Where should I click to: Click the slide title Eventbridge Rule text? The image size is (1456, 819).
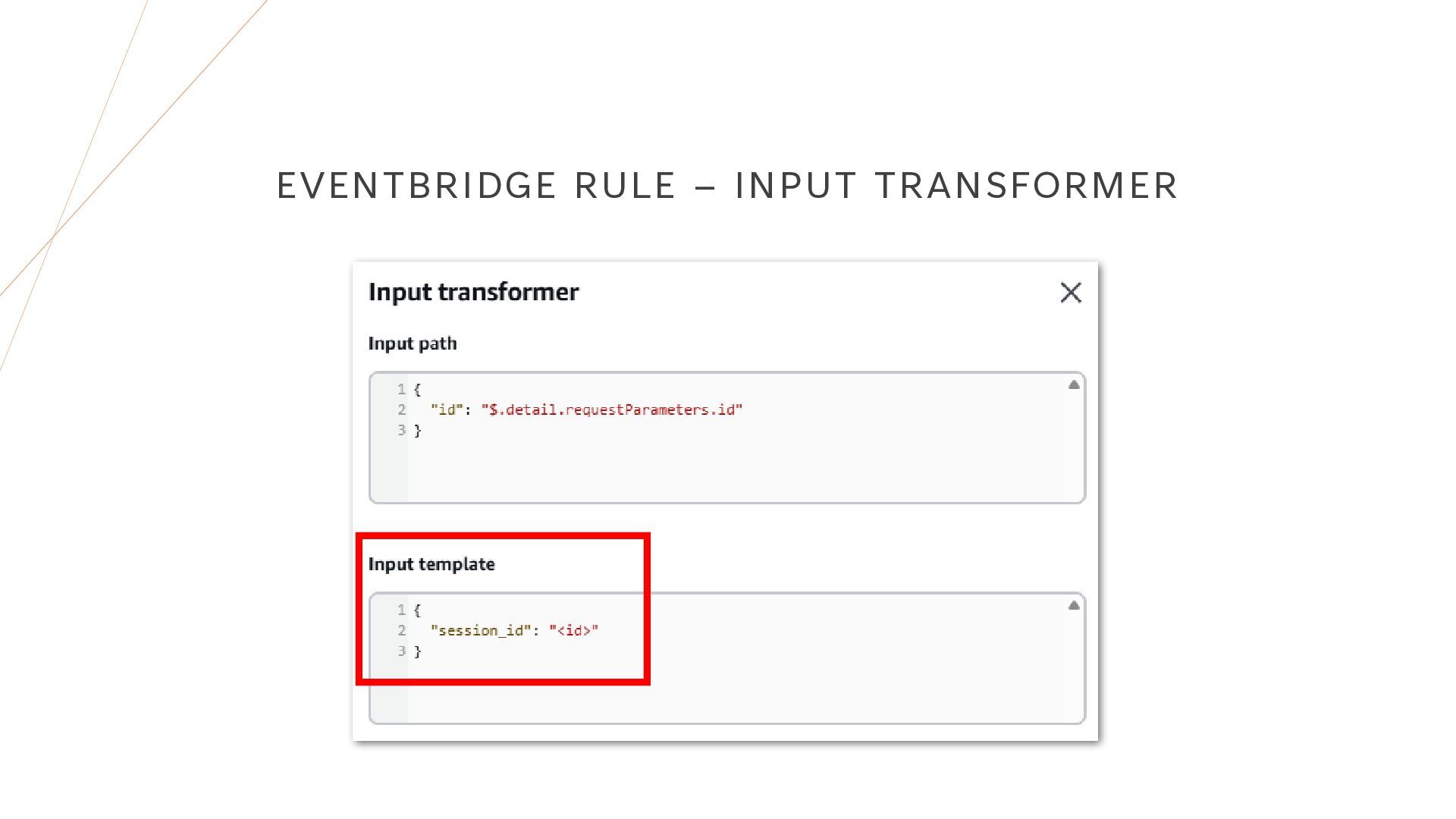coord(476,186)
